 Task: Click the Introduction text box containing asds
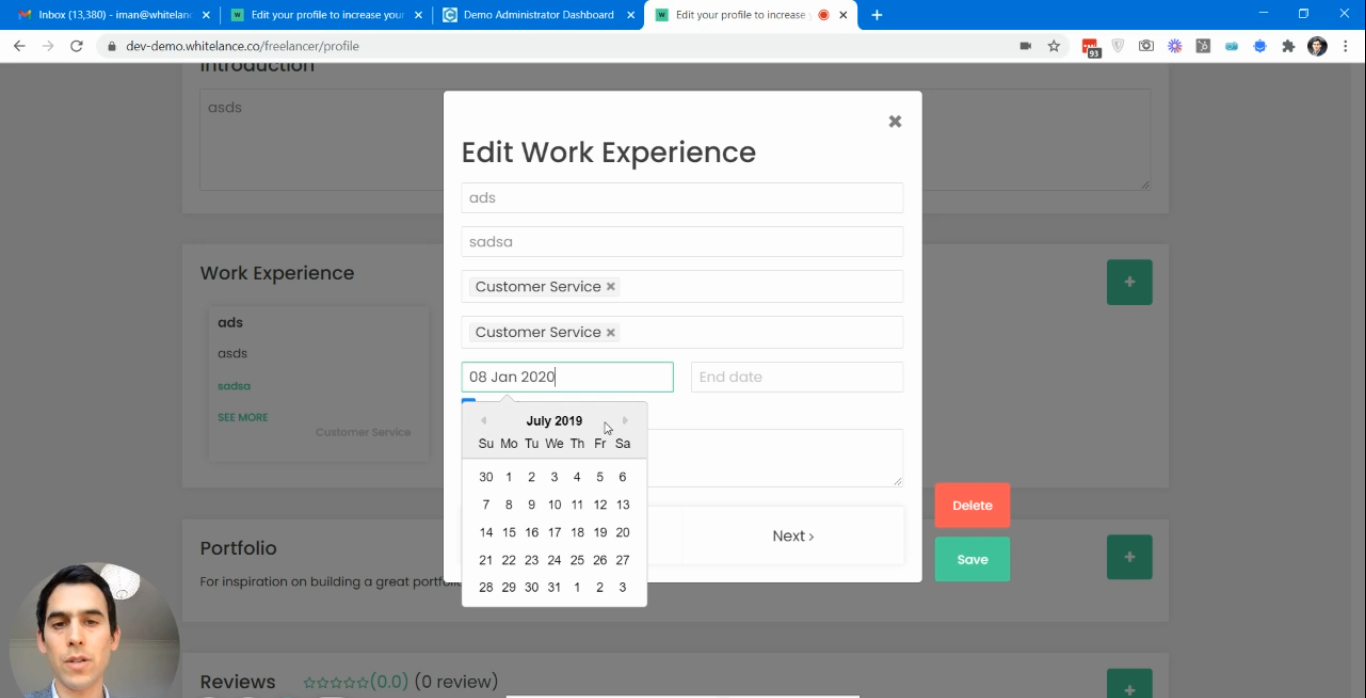(675, 140)
